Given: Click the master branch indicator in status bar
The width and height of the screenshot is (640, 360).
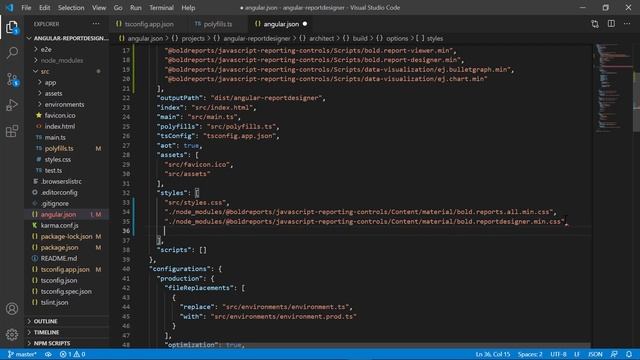Looking at the screenshot, I should tap(22, 354).
